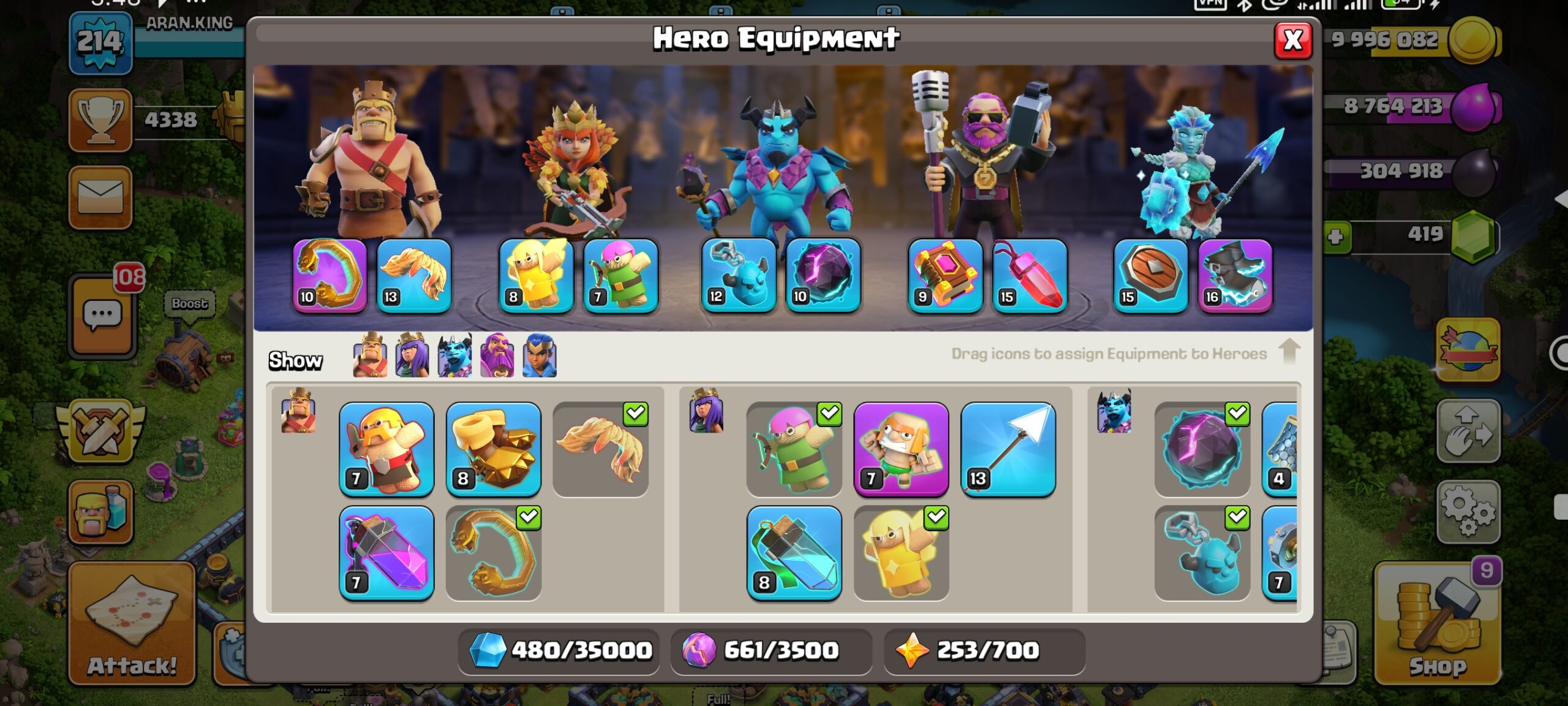
Task: Filter equipment by Barbarian King
Action: (x=370, y=355)
